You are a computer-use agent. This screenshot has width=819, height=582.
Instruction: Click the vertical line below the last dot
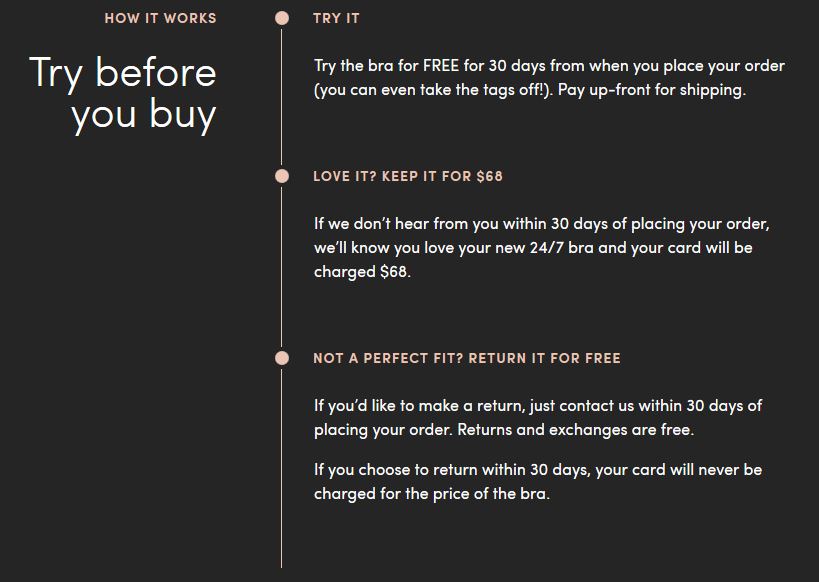[282, 468]
